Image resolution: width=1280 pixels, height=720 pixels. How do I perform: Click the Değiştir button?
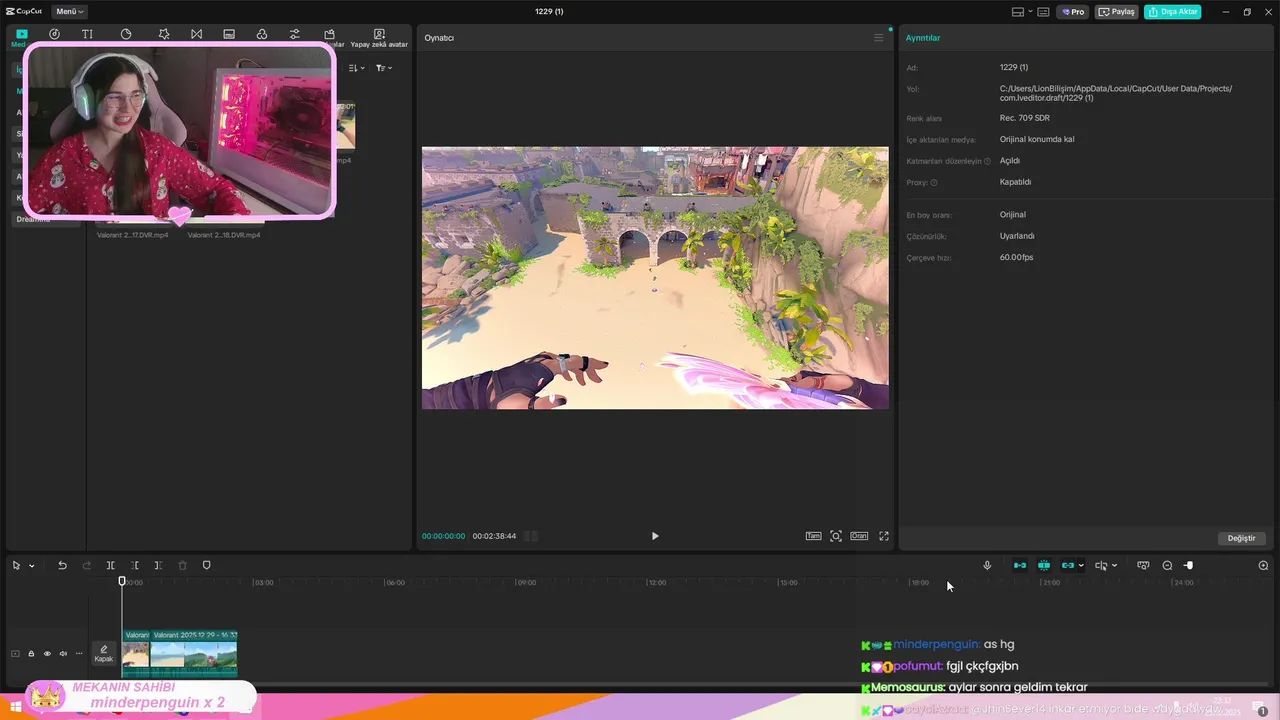(1241, 538)
